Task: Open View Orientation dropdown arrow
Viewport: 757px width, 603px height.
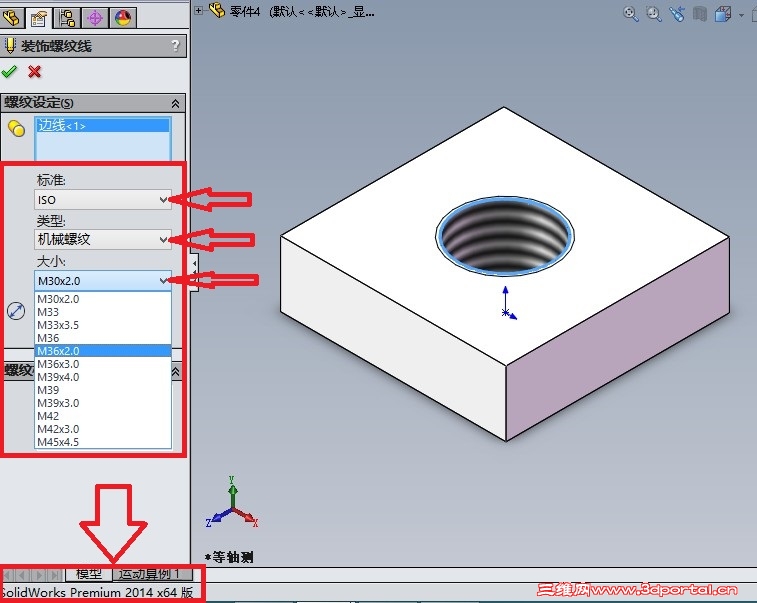Action: click(x=741, y=15)
